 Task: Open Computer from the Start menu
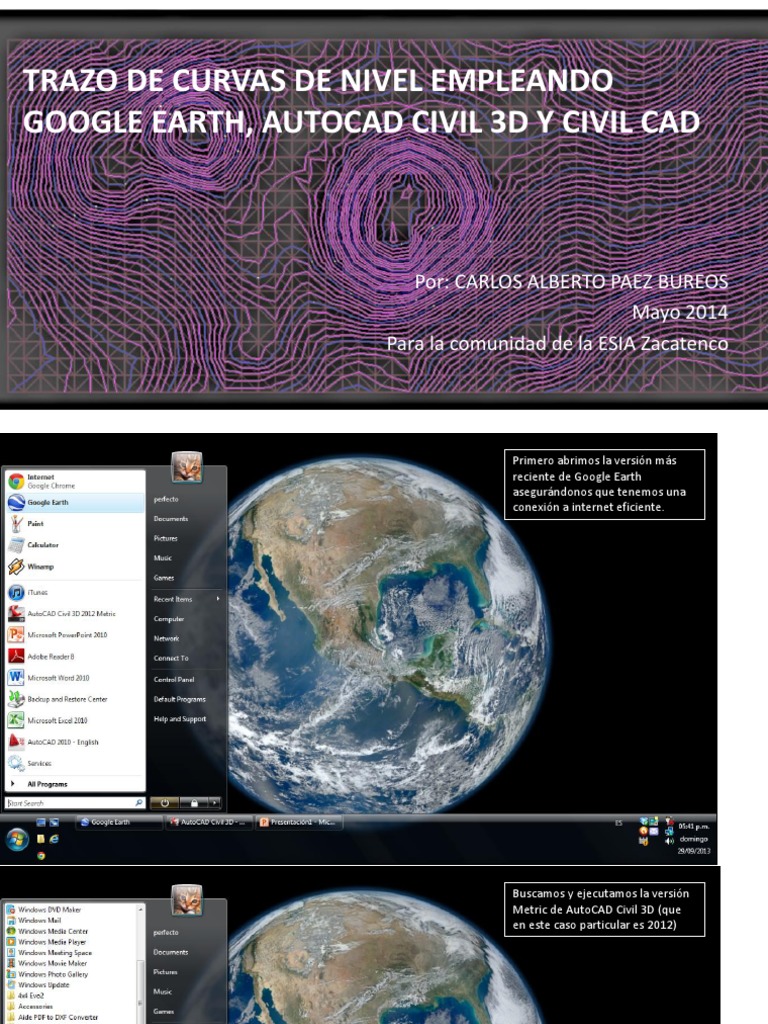click(168, 618)
